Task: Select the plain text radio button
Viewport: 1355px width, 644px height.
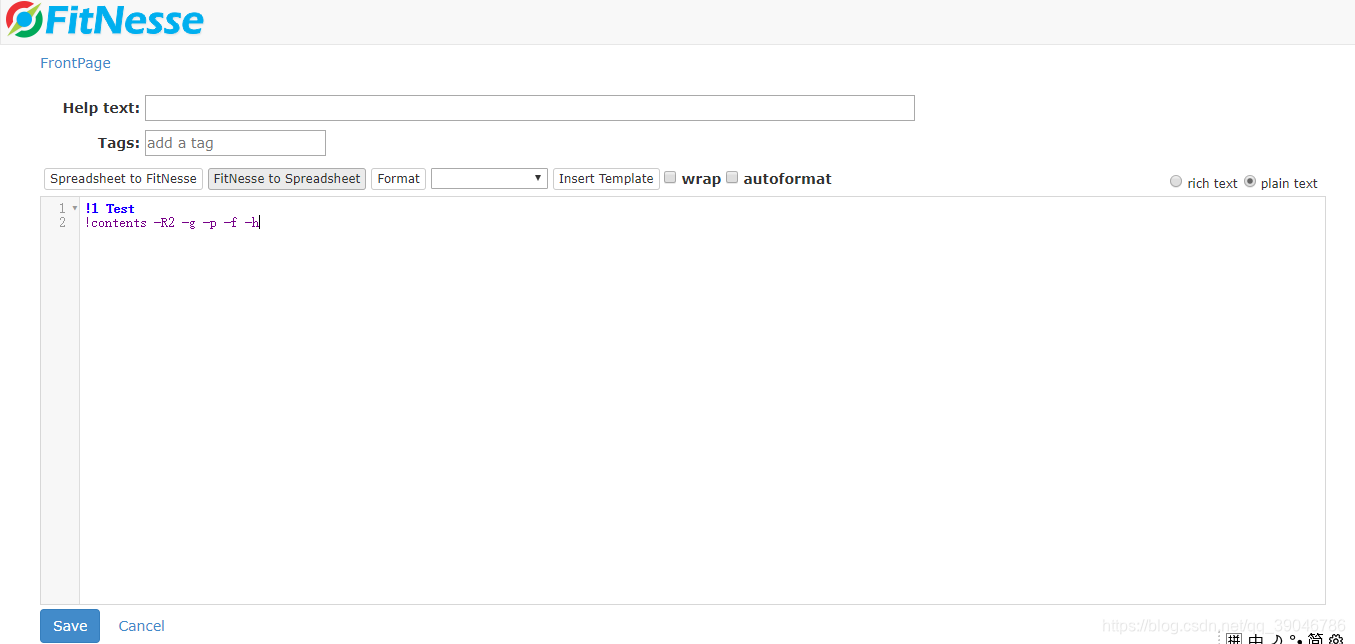Action: pyautogui.click(x=1250, y=182)
